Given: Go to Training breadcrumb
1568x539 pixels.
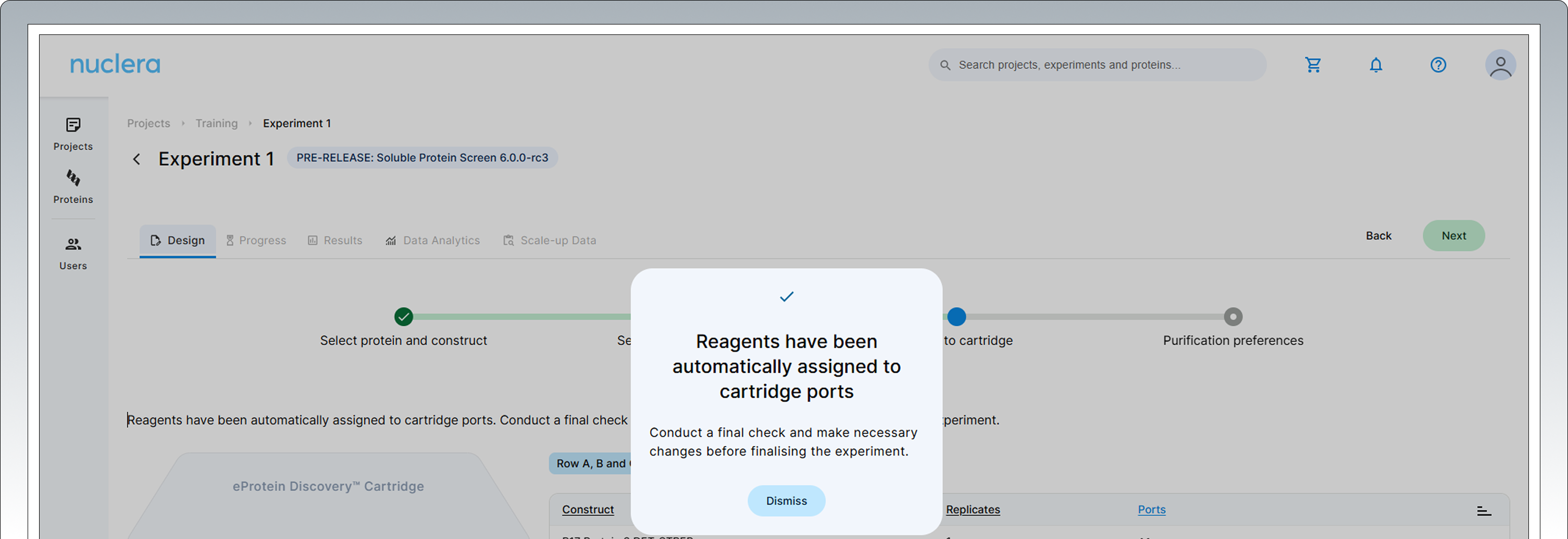Looking at the screenshot, I should [x=216, y=123].
